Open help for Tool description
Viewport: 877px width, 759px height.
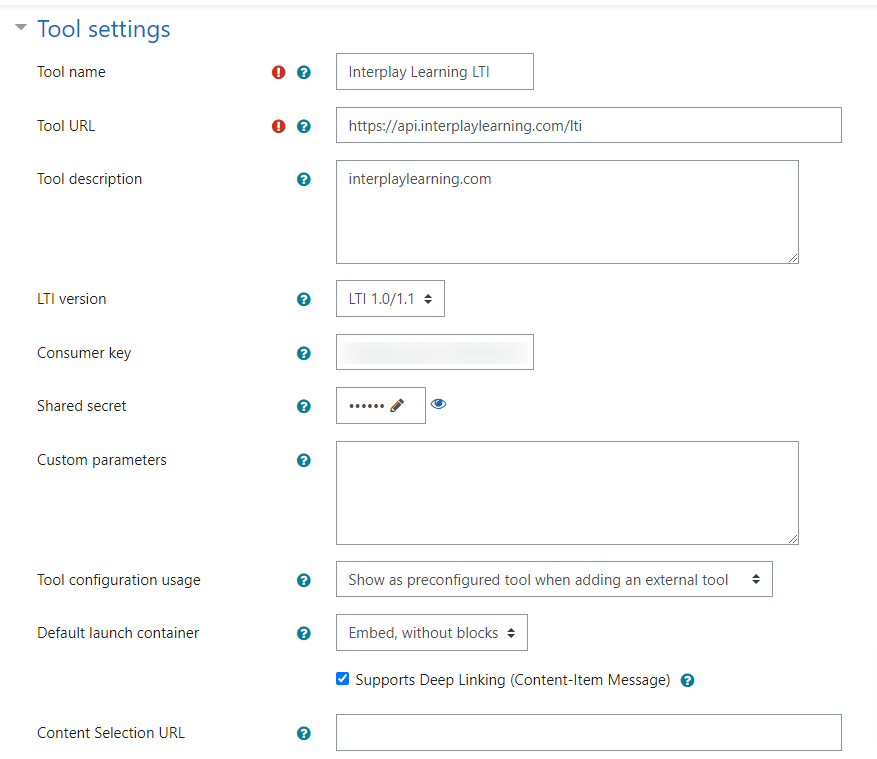point(304,180)
